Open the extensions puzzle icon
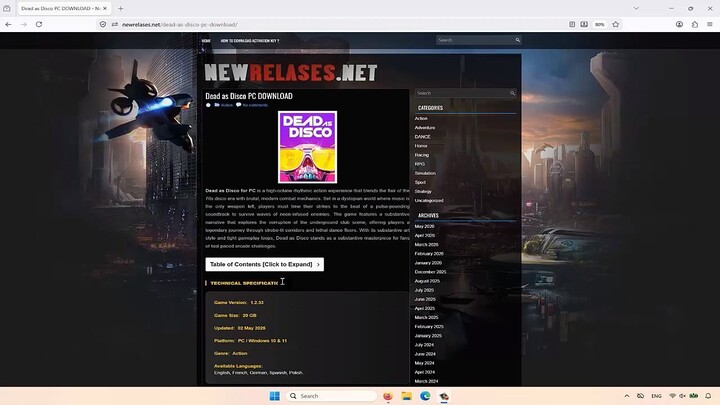Screen dimensions: 720x405 695,24
